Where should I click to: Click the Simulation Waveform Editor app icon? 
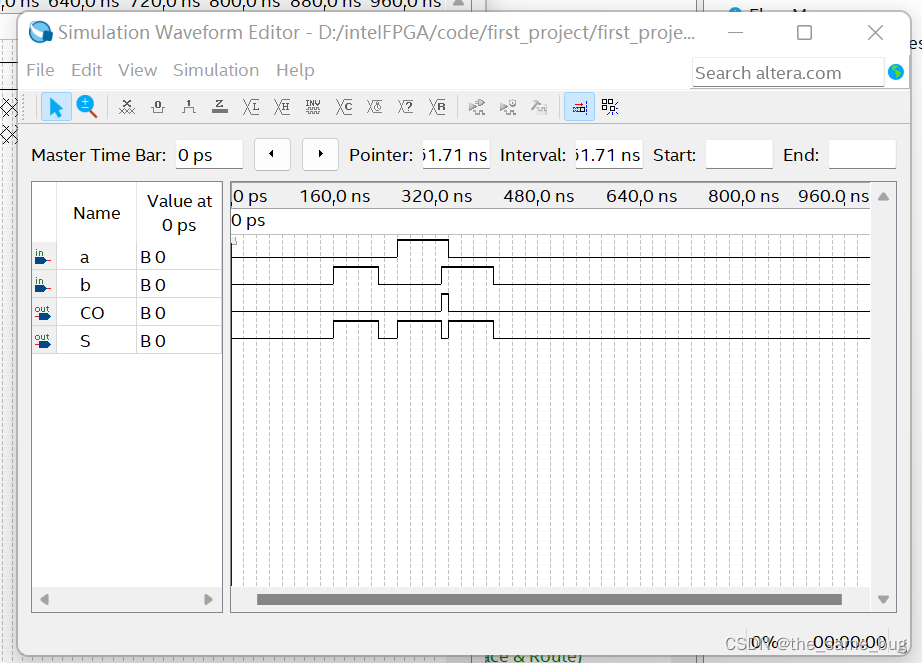pos(41,32)
